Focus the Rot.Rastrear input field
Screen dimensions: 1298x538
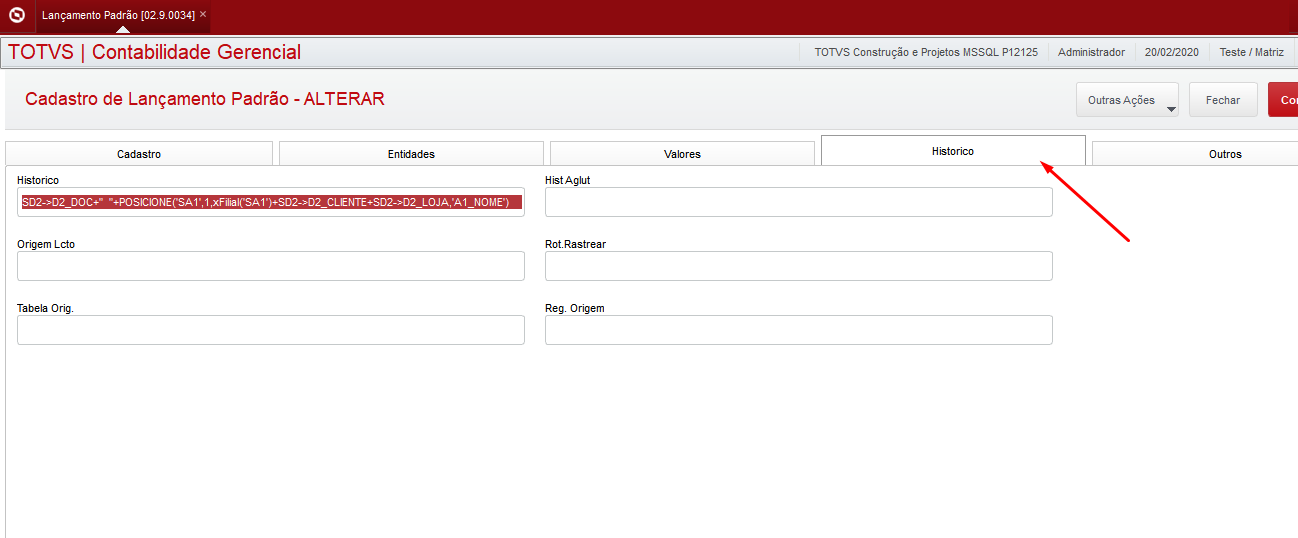tap(799, 266)
